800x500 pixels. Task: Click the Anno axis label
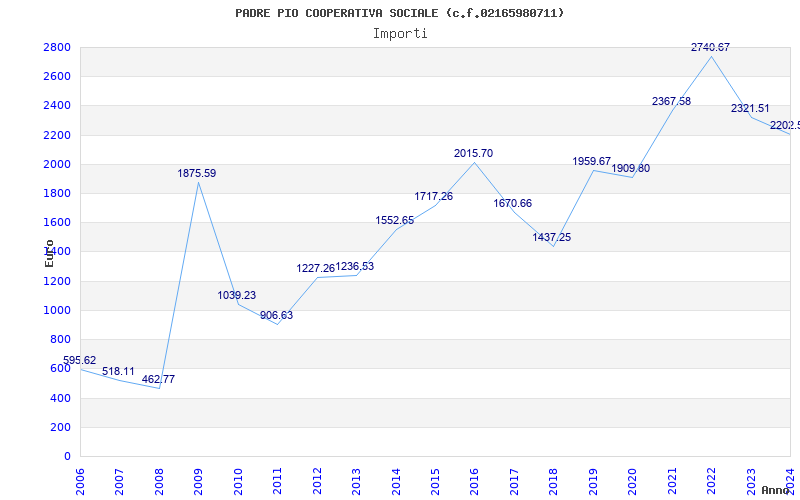776,490
